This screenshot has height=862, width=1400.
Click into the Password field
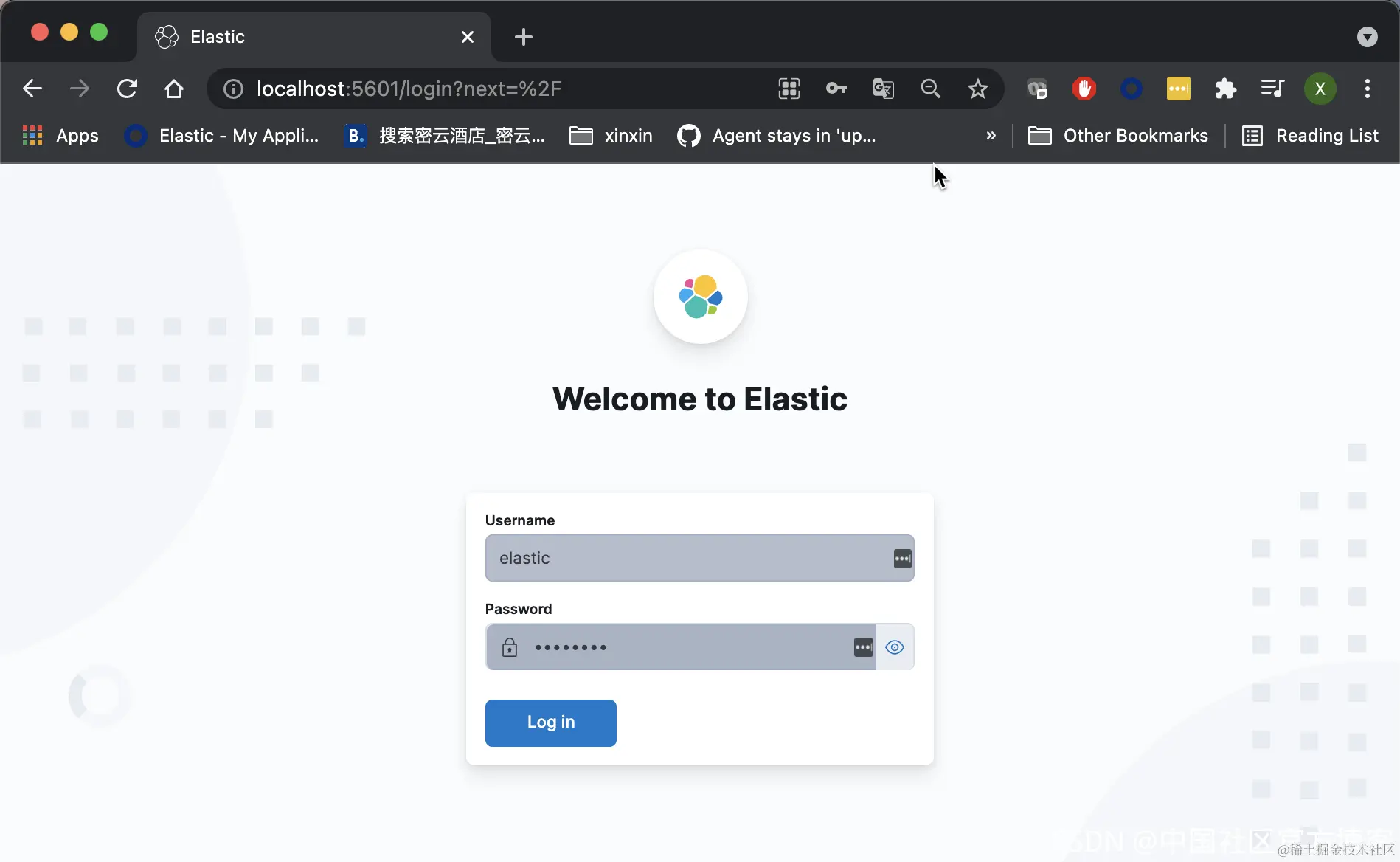[681, 647]
